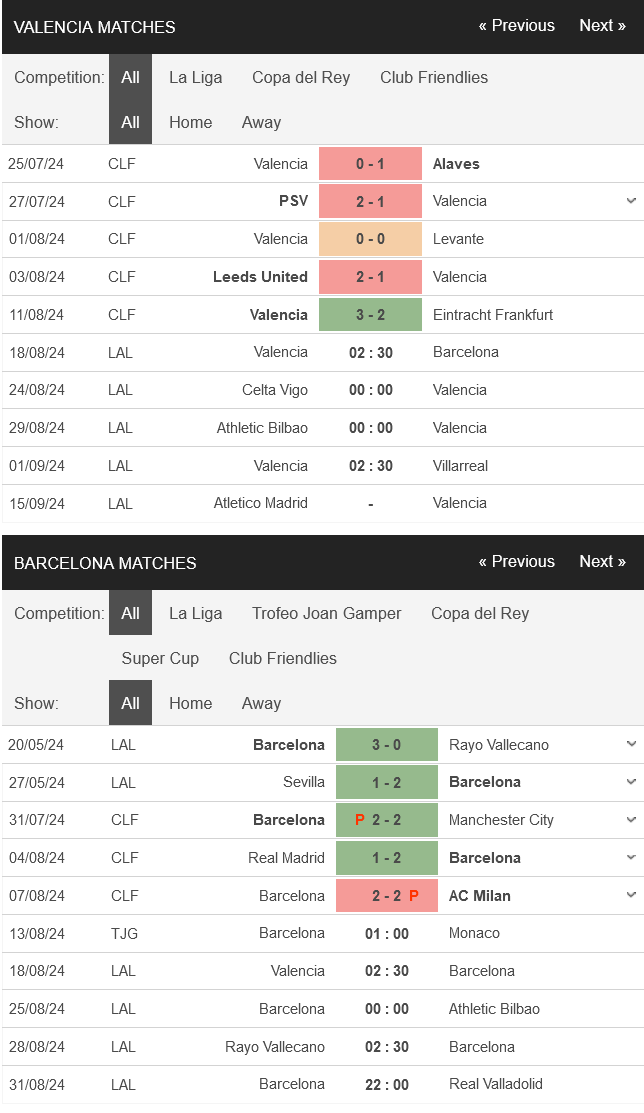644x1113 pixels.
Task: Expand Barcelona vs AC Milan match chevron
Action: click(x=631, y=894)
